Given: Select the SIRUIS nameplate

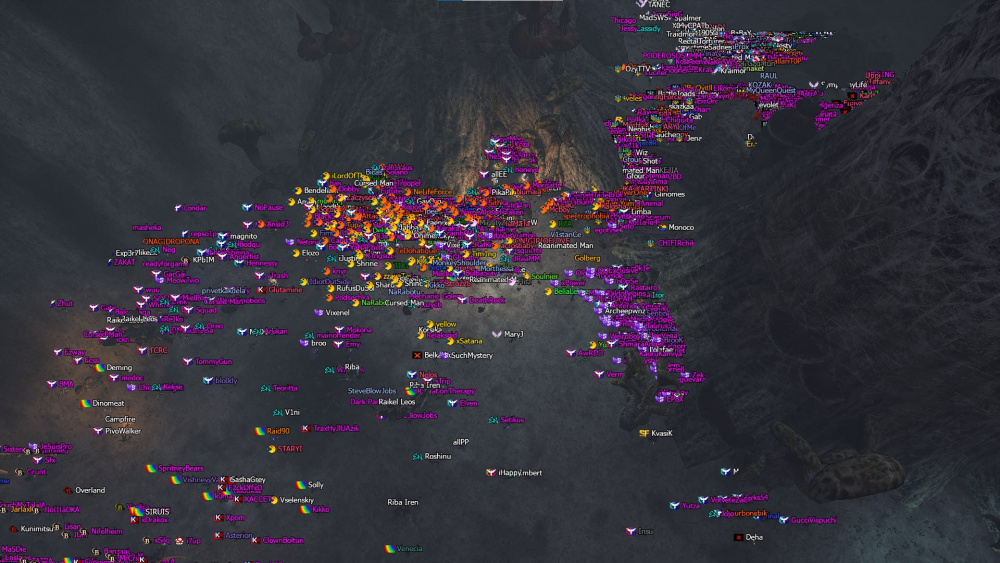Looking at the screenshot, I should pyautogui.click(x=157, y=511).
